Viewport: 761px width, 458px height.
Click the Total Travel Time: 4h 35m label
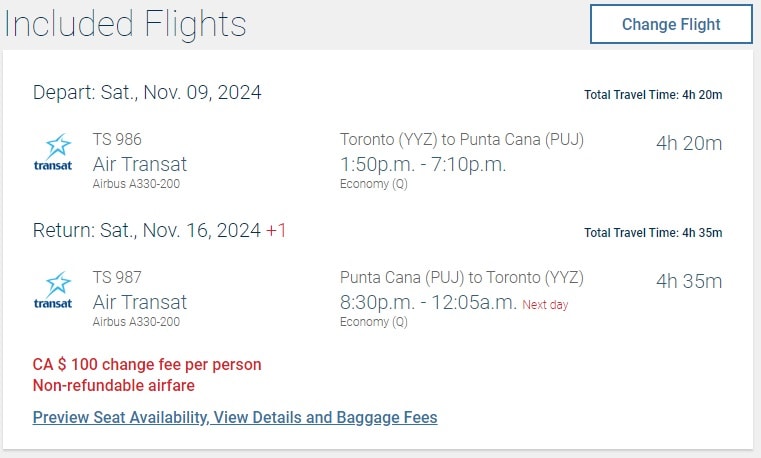(x=653, y=233)
